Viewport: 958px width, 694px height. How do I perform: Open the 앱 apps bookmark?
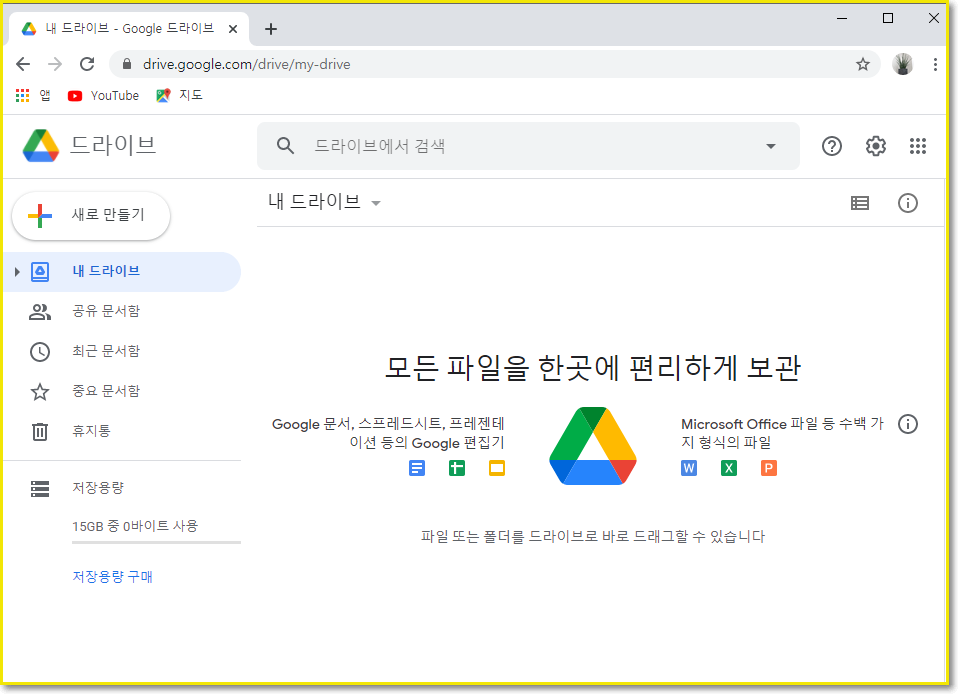[x=32, y=95]
